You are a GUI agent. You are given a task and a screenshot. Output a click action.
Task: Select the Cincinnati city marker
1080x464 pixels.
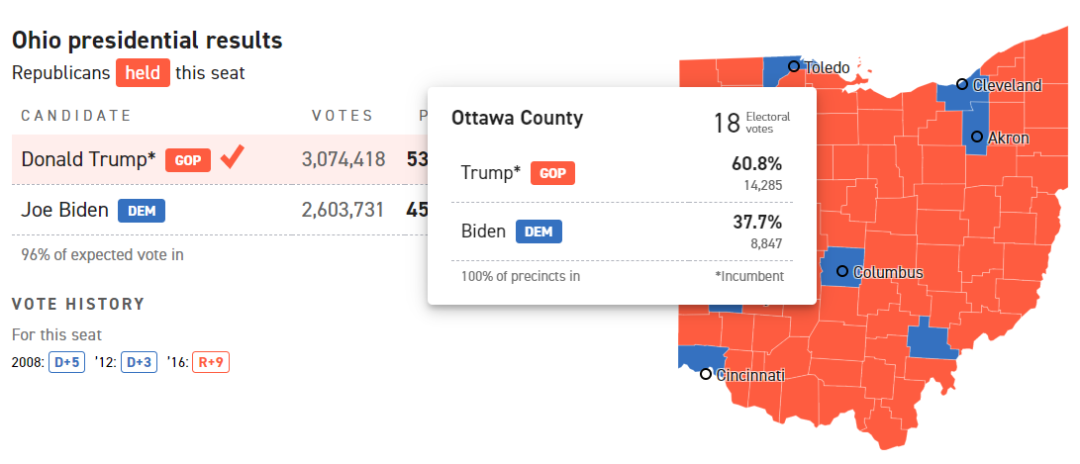click(x=706, y=374)
